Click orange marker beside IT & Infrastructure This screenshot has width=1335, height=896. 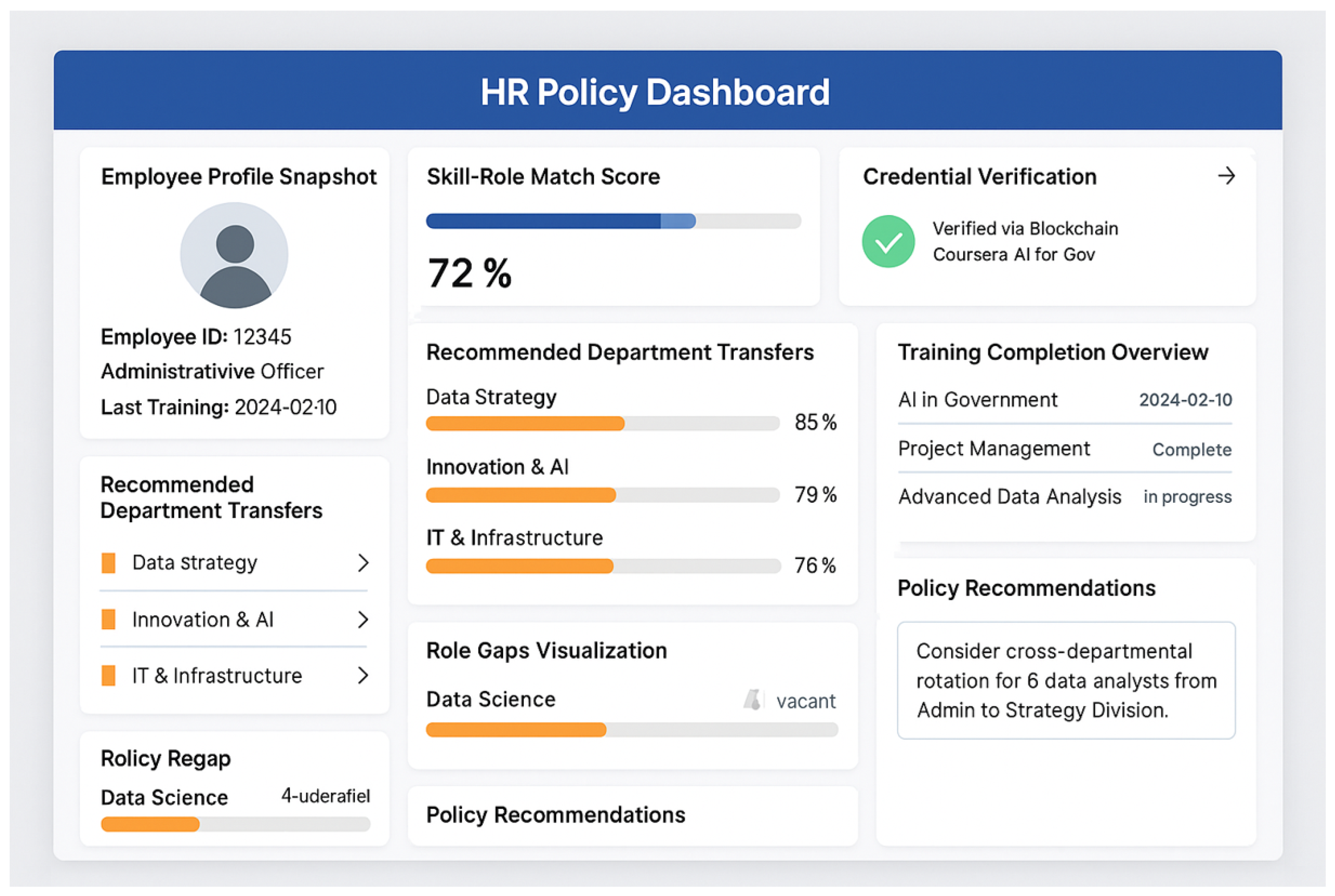click(x=108, y=675)
